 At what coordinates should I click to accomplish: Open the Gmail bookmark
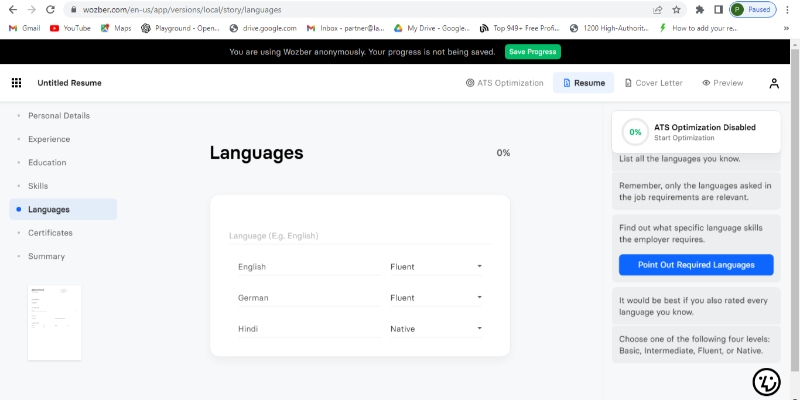coord(24,28)
